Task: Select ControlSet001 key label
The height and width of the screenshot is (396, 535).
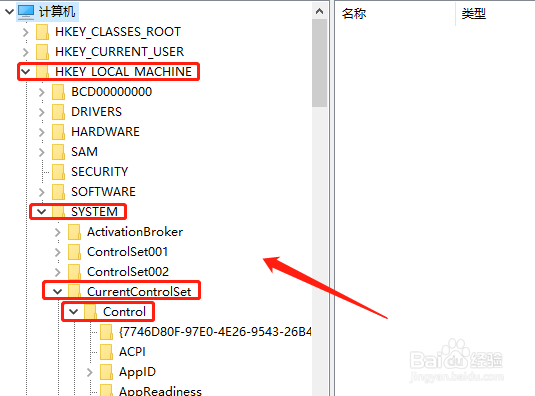Action: (127, 252)
